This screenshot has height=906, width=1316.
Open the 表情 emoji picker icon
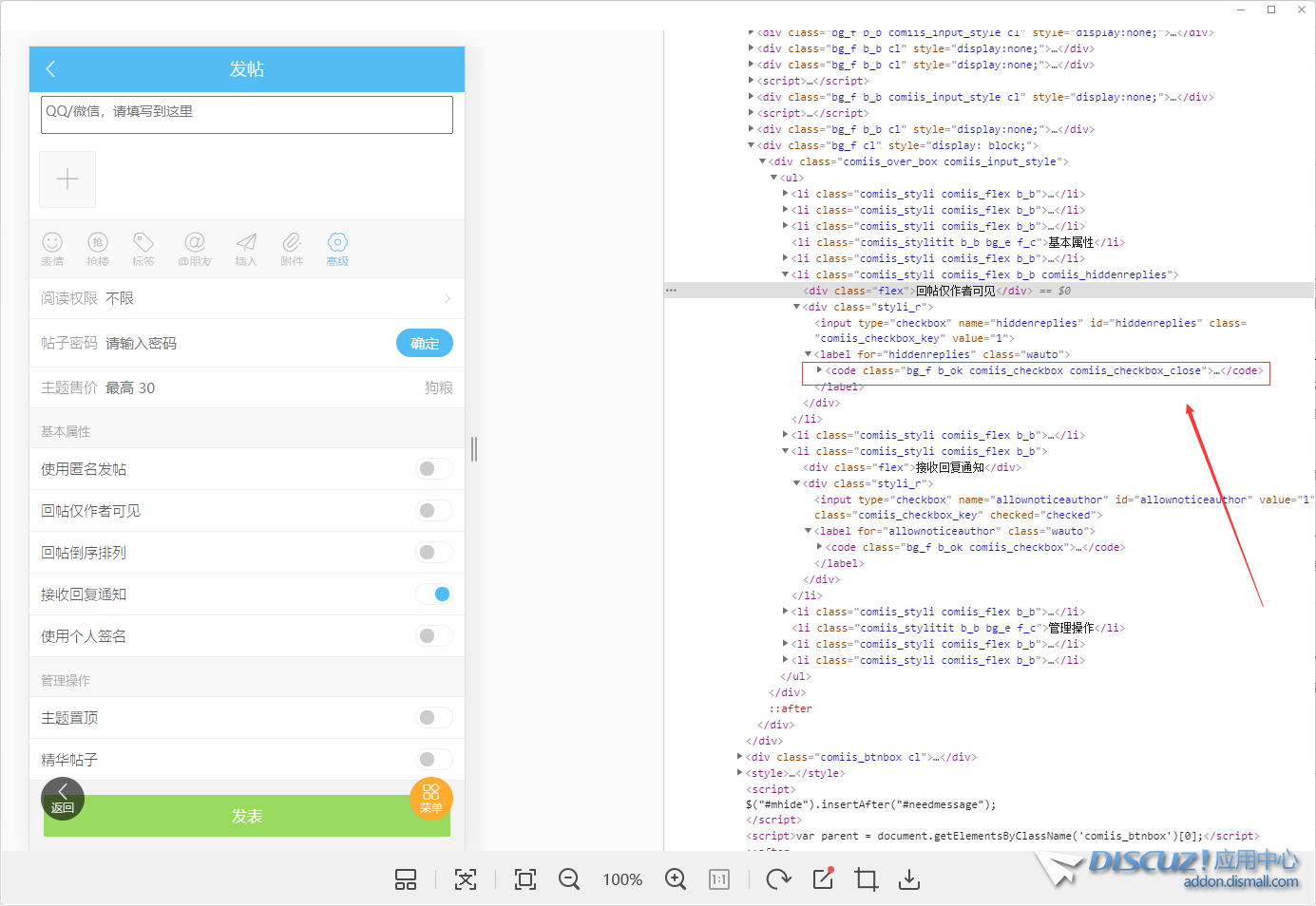[52, 249]
